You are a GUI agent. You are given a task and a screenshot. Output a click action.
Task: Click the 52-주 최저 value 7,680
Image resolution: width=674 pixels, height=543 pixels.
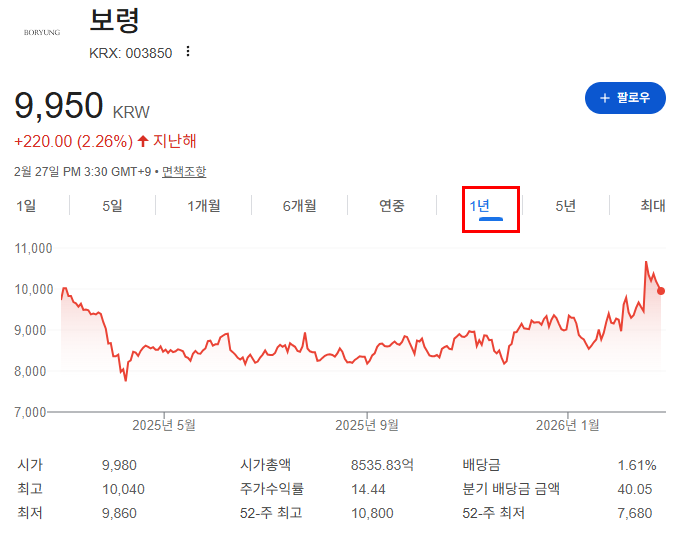(x=635, y=513)
